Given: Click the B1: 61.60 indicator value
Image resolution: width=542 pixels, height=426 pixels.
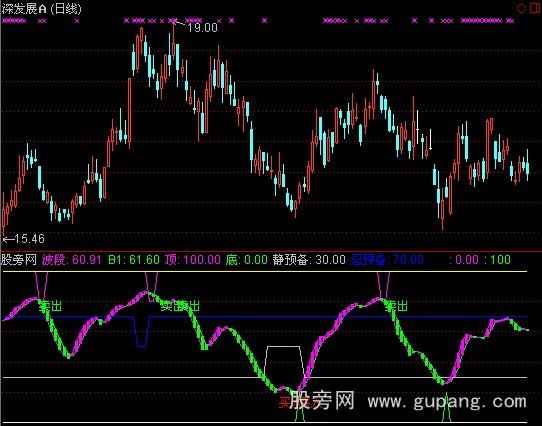Looking at the screenshot, I should click(134, 259).
